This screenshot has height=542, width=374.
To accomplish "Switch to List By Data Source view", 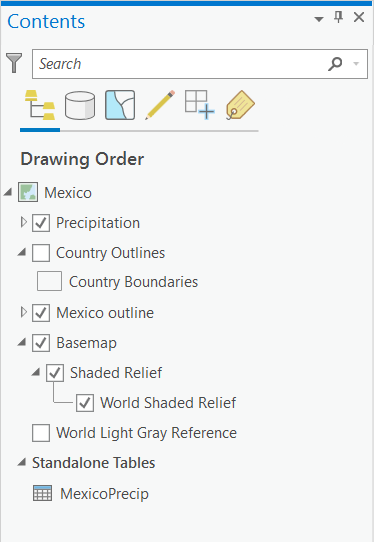I will 80,105.
